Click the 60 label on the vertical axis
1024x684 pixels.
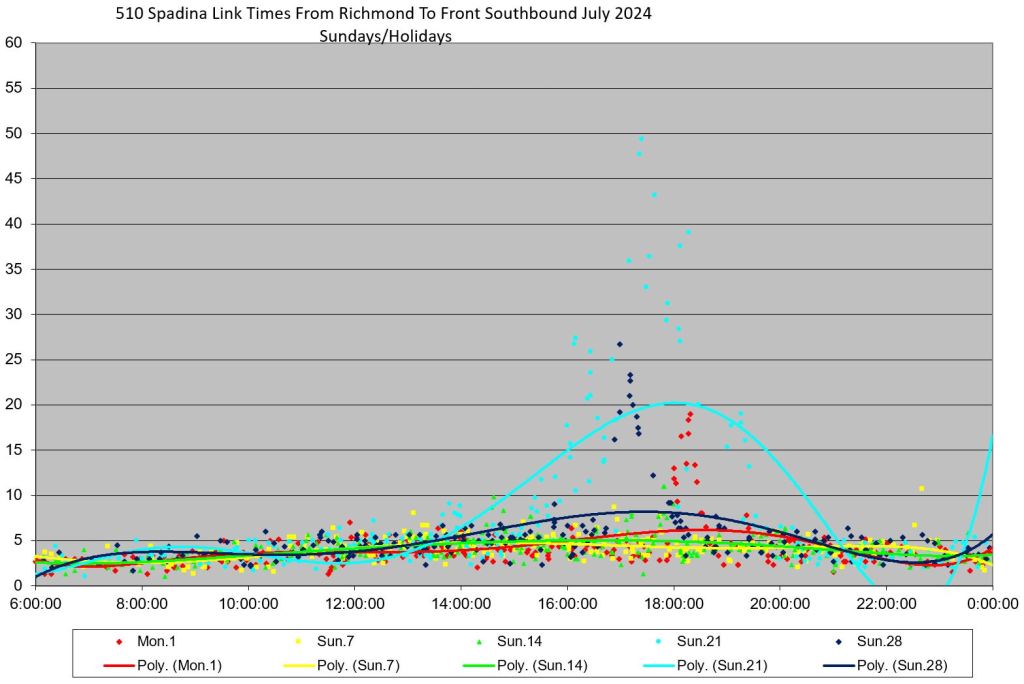(x=14, y=43)
